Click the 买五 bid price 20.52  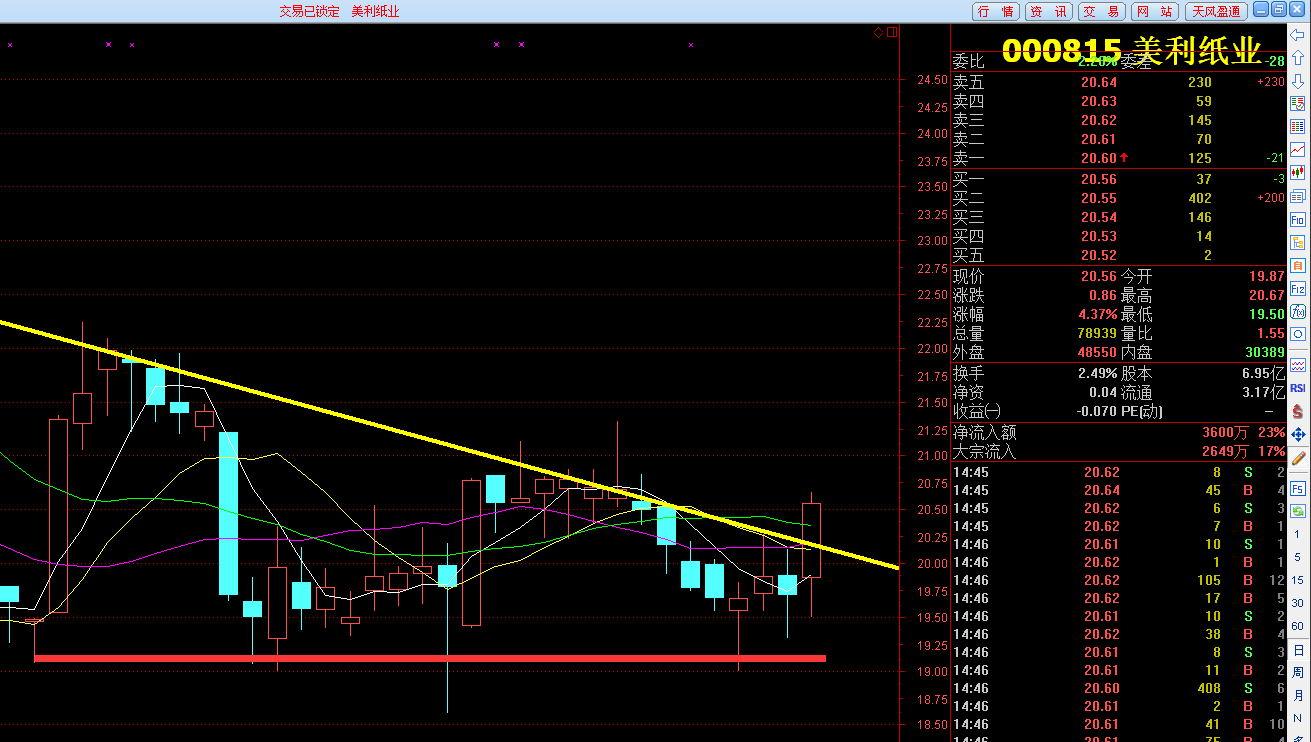point(1099,255)
